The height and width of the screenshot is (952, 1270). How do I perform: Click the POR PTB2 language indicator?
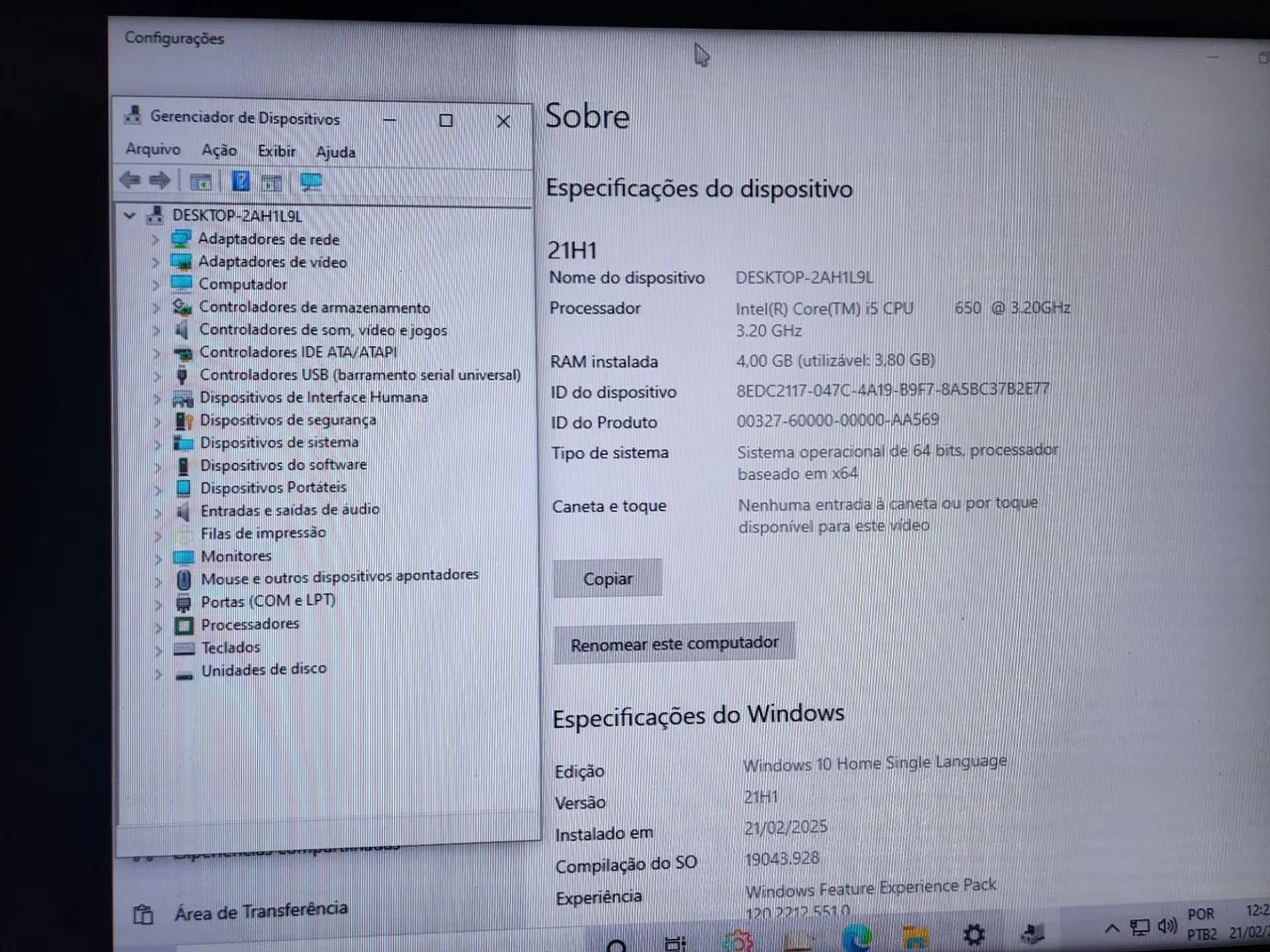[1202, 924]
